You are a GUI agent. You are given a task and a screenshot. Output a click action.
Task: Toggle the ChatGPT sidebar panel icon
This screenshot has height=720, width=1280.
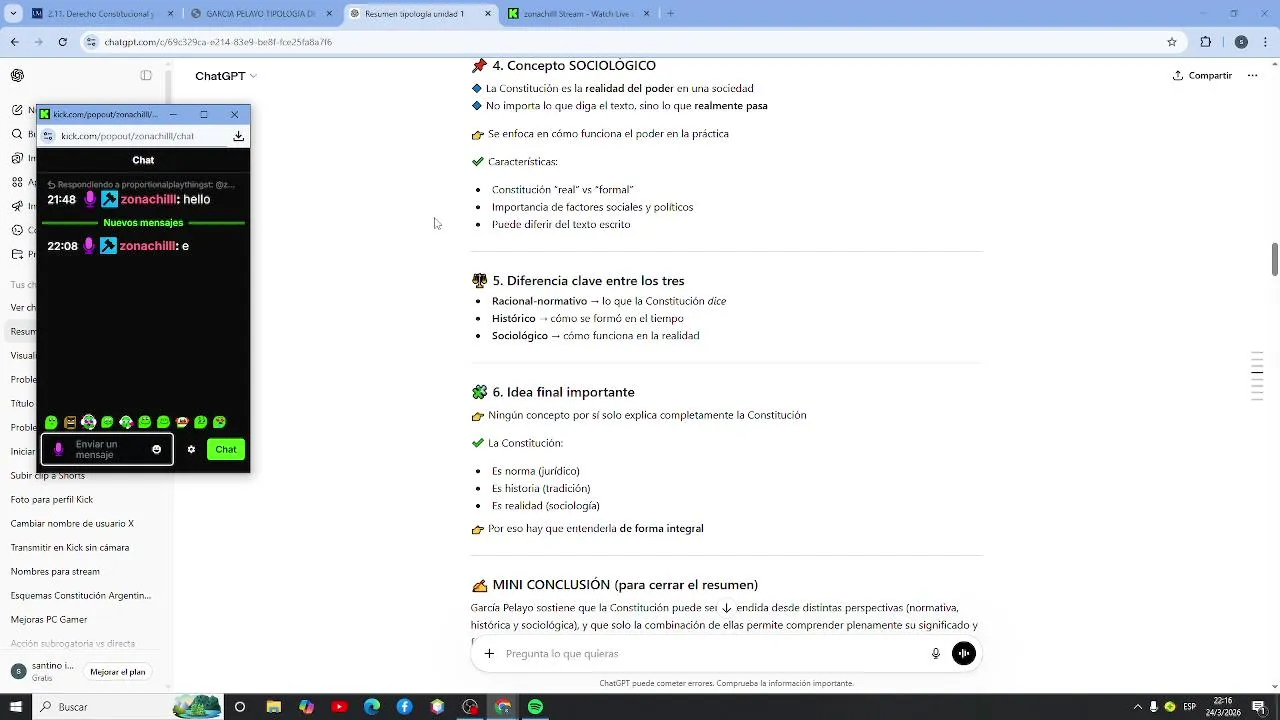(x=146, y=76)
